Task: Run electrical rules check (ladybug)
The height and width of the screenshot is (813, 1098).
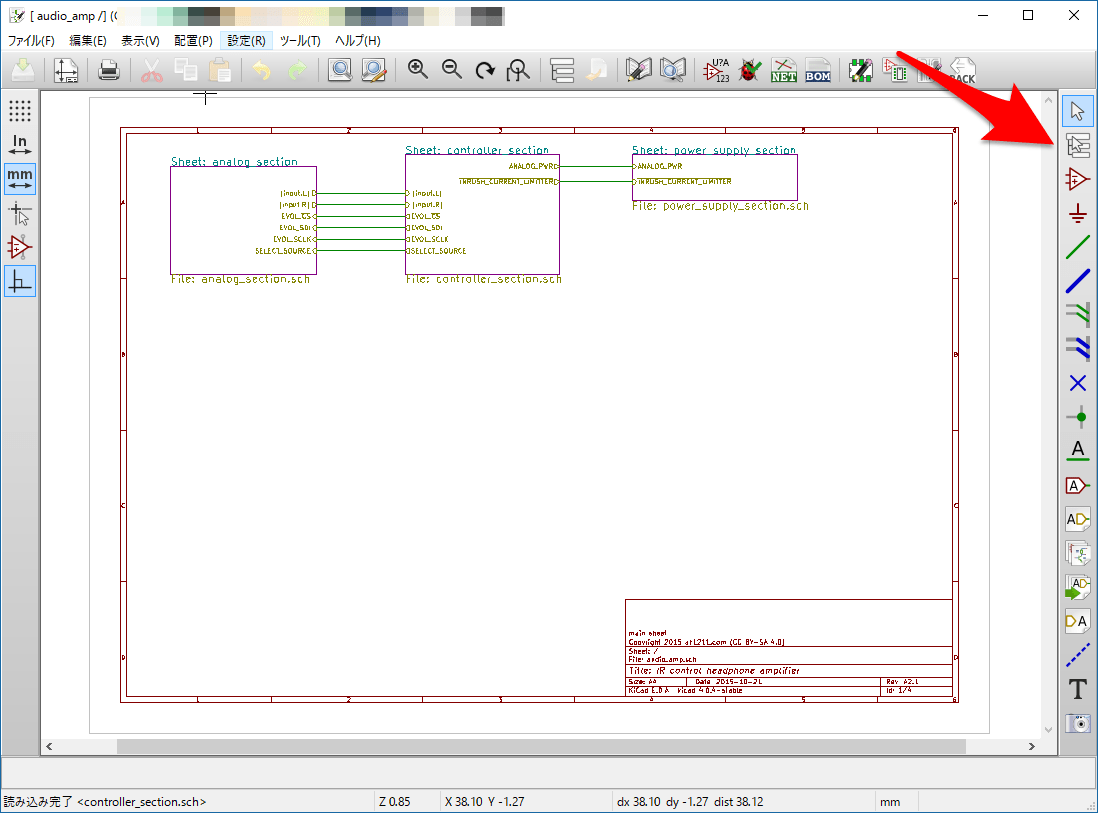Action: click(x=749, y=70)
